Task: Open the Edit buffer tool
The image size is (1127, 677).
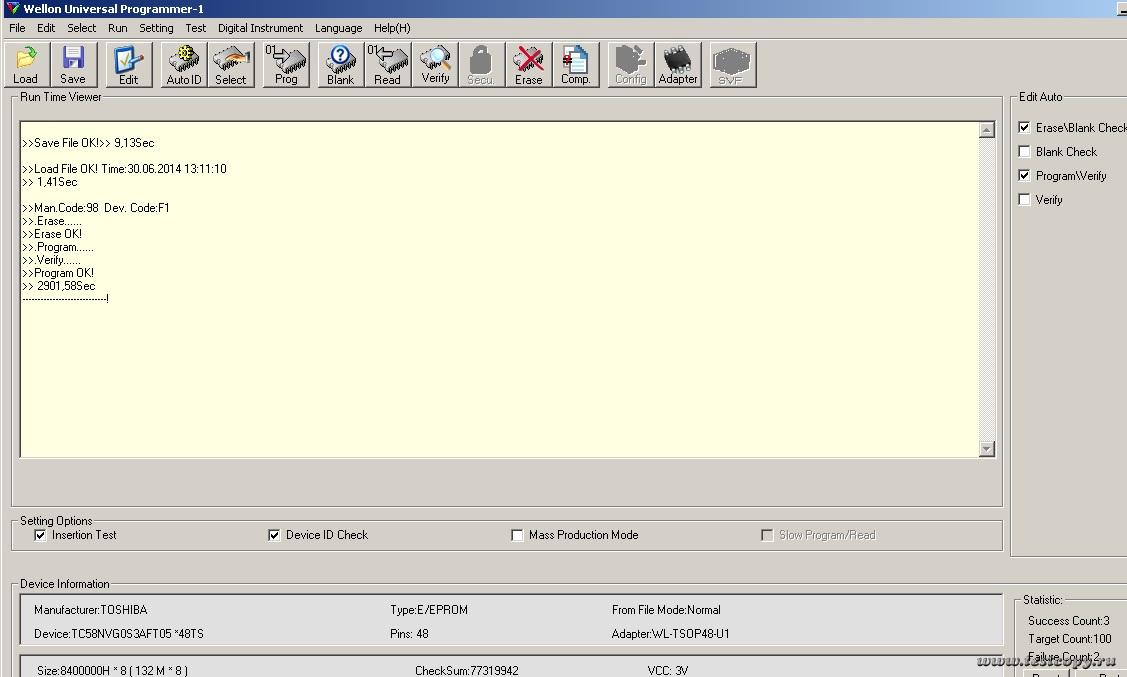Action: pos(129,65)
